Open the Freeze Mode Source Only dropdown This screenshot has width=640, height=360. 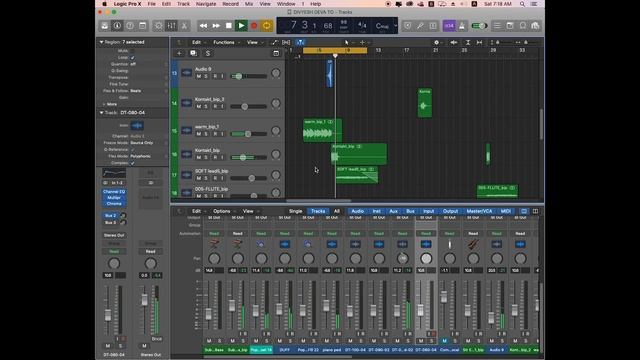coord(148,143)
